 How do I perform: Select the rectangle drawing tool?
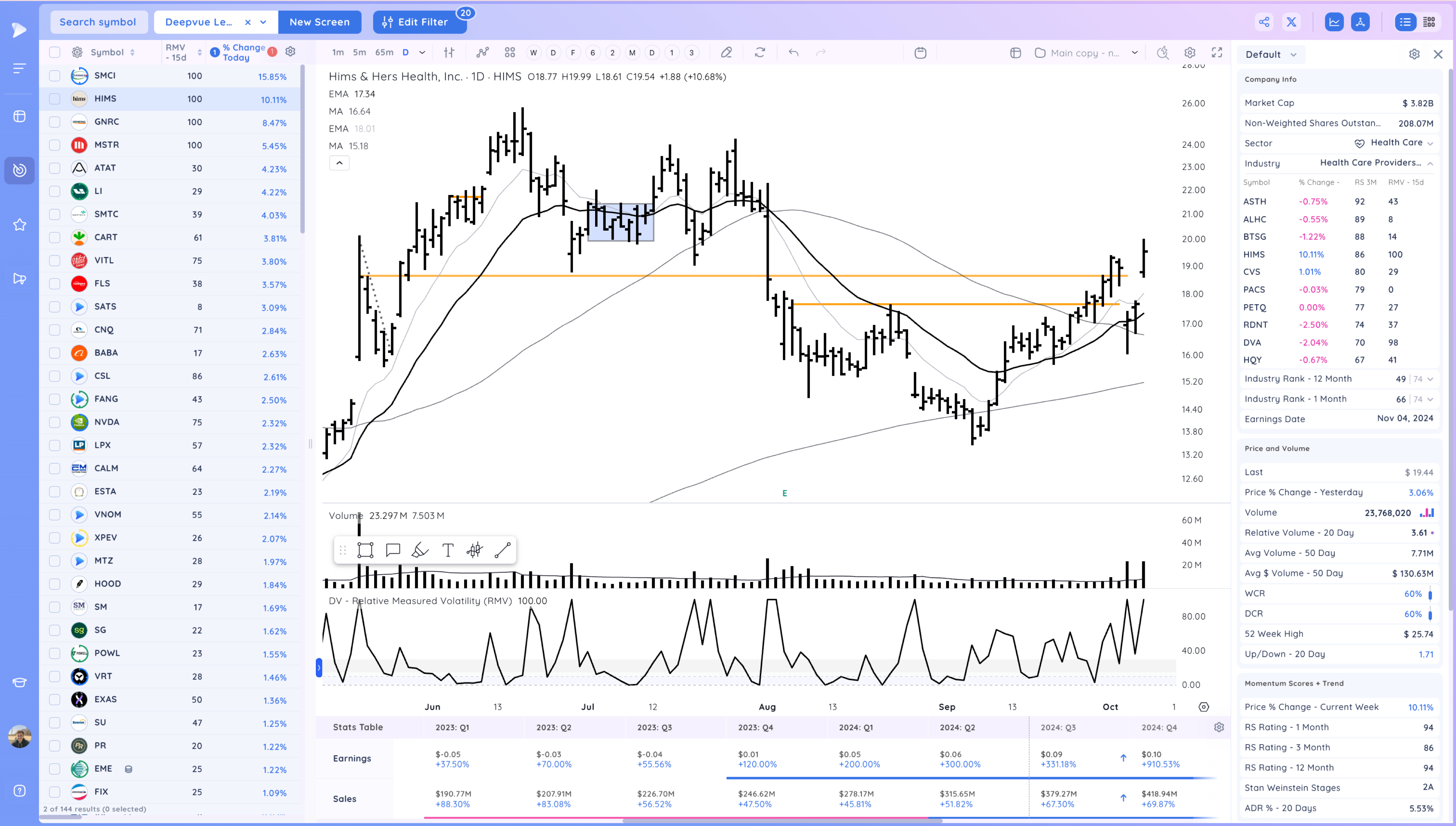pyautogui.click(x=365, y=550)
